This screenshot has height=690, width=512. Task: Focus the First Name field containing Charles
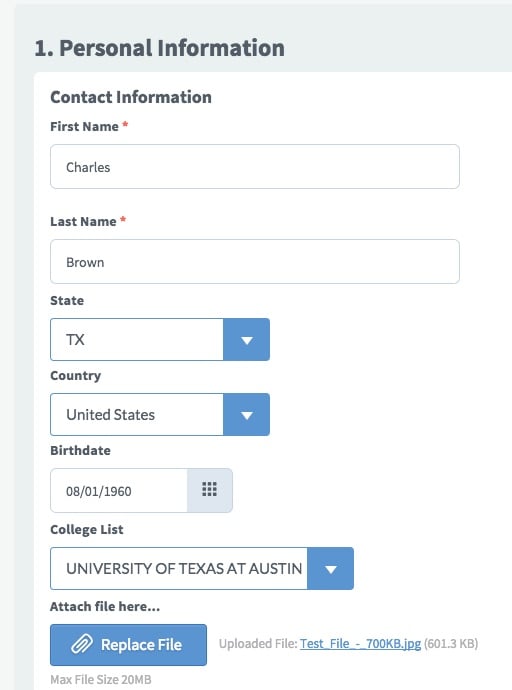click(x=255, y=167)
